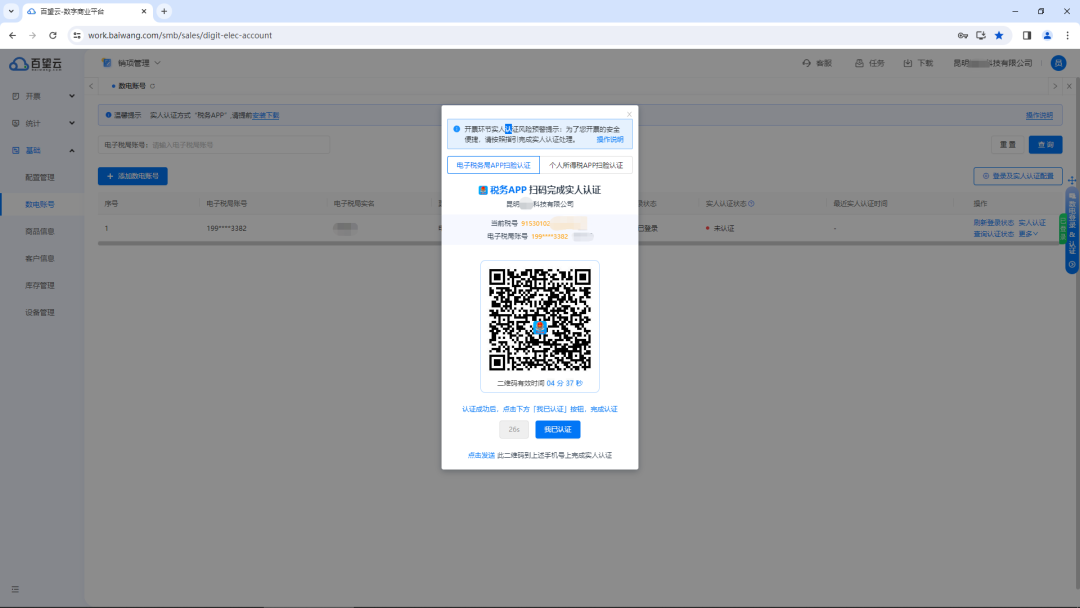Expand the 开票 sidebar menu
Viewport: 1080px width, 608px height.
(x=42, y=96)
